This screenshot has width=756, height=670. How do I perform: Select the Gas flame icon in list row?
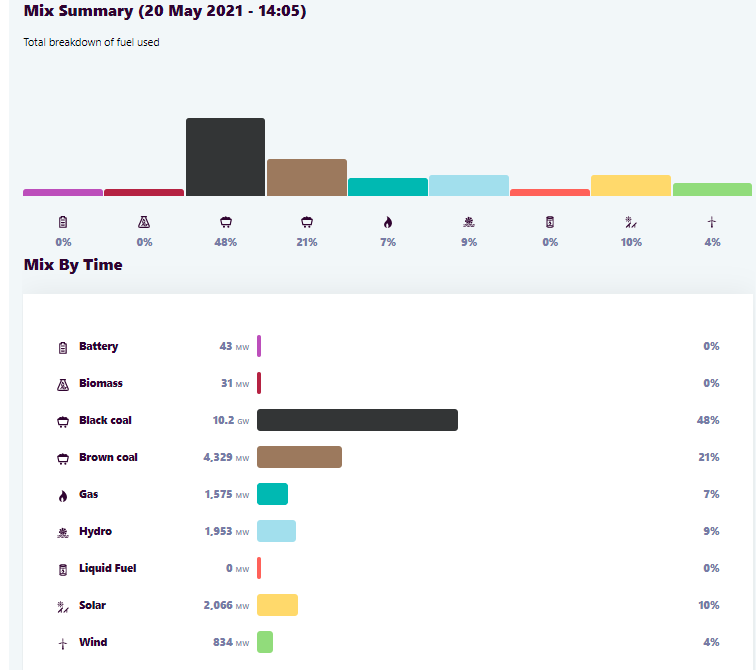pos(62,495)
